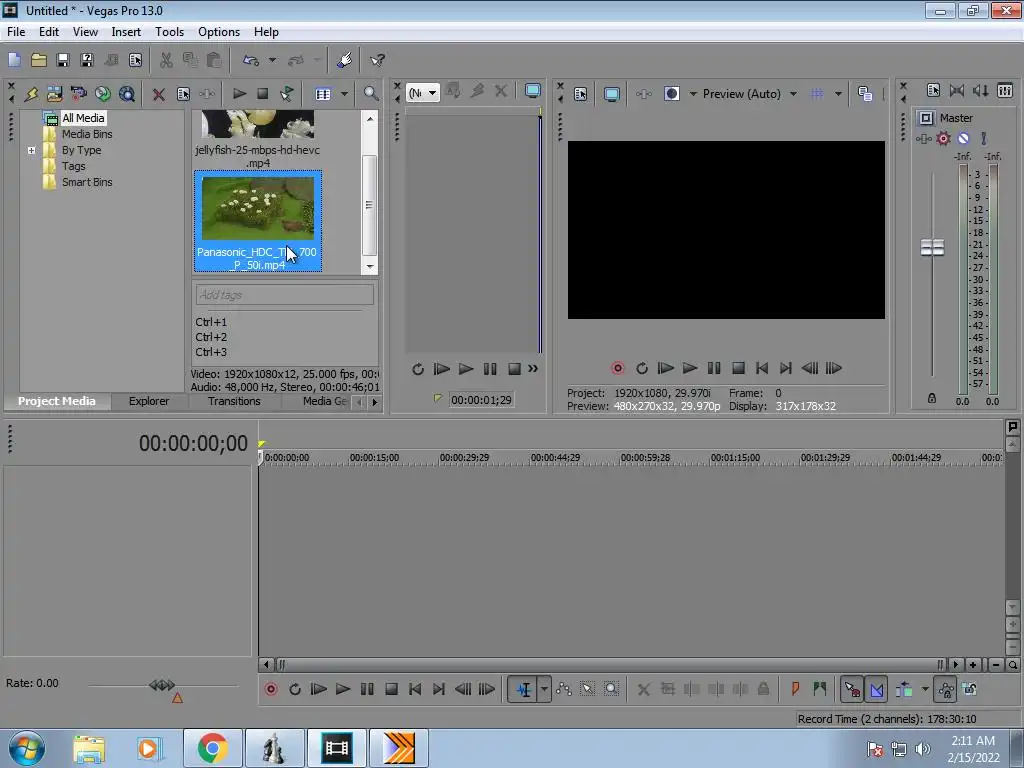Select the Selection Edit tool icon

tap(587, 689)
